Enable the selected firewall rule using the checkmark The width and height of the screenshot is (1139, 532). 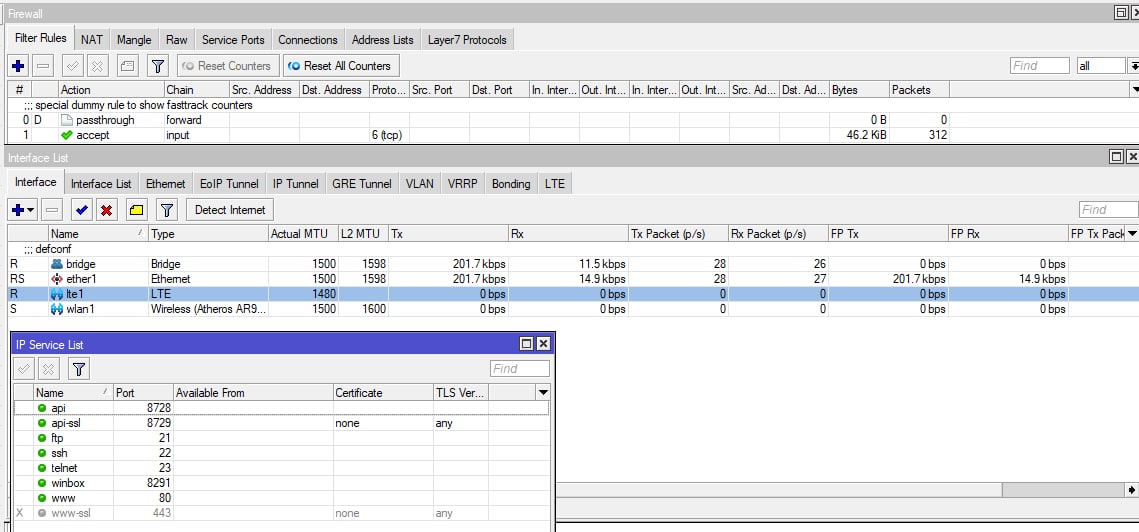73,65
